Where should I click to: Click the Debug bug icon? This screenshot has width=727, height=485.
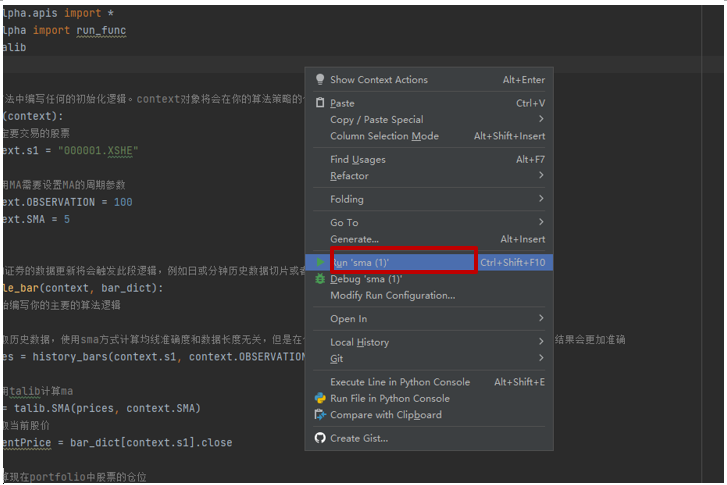point(320,279)
